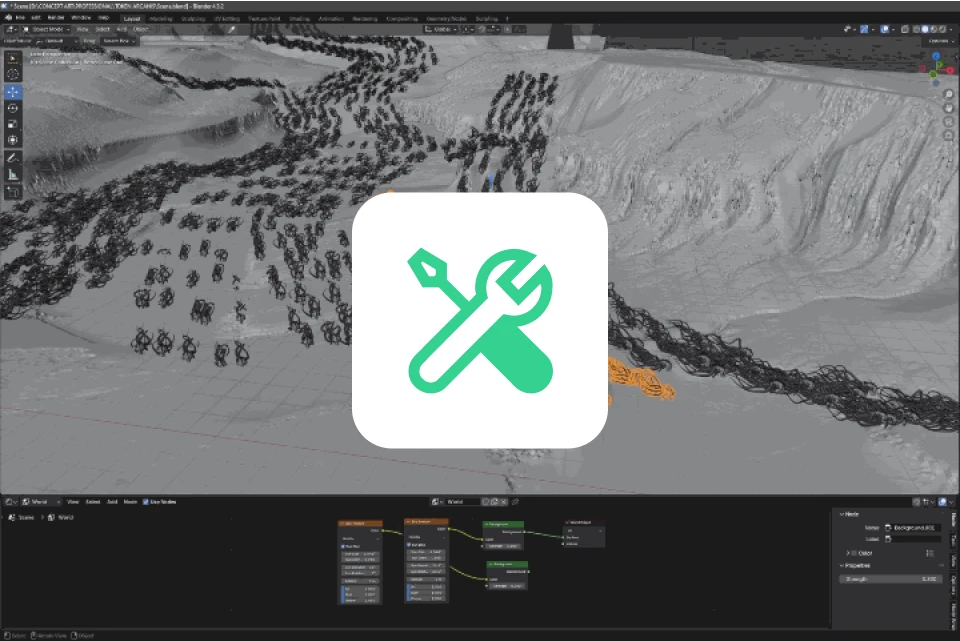Click the blue Z axis on navigation gizmo
Screen dimensions: 960x641
936,56
